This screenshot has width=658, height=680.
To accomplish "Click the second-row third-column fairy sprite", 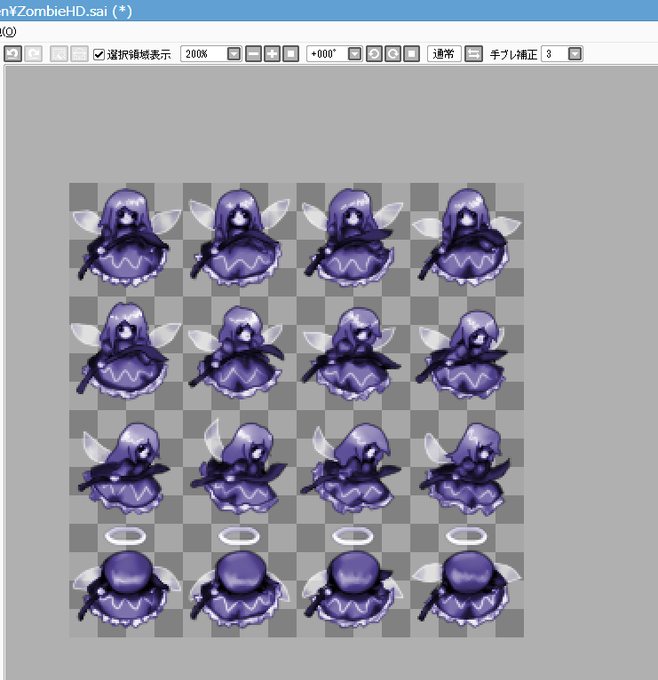I will pyautogui.click(x=353, y=352).
